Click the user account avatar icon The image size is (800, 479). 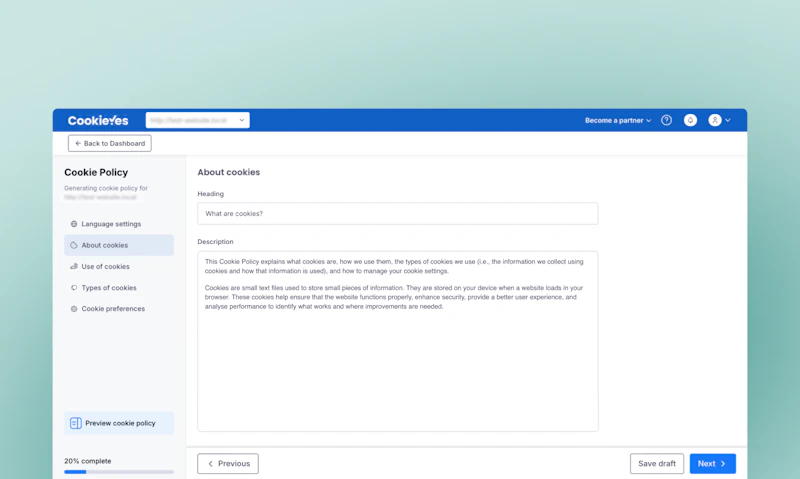click(x=715, y=120)
